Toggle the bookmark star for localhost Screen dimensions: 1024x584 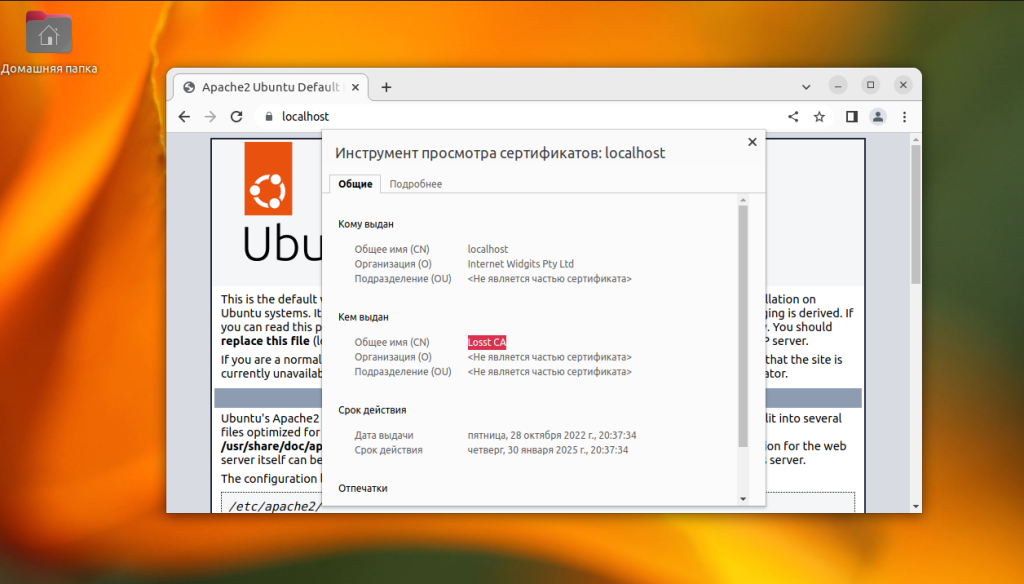819,116
